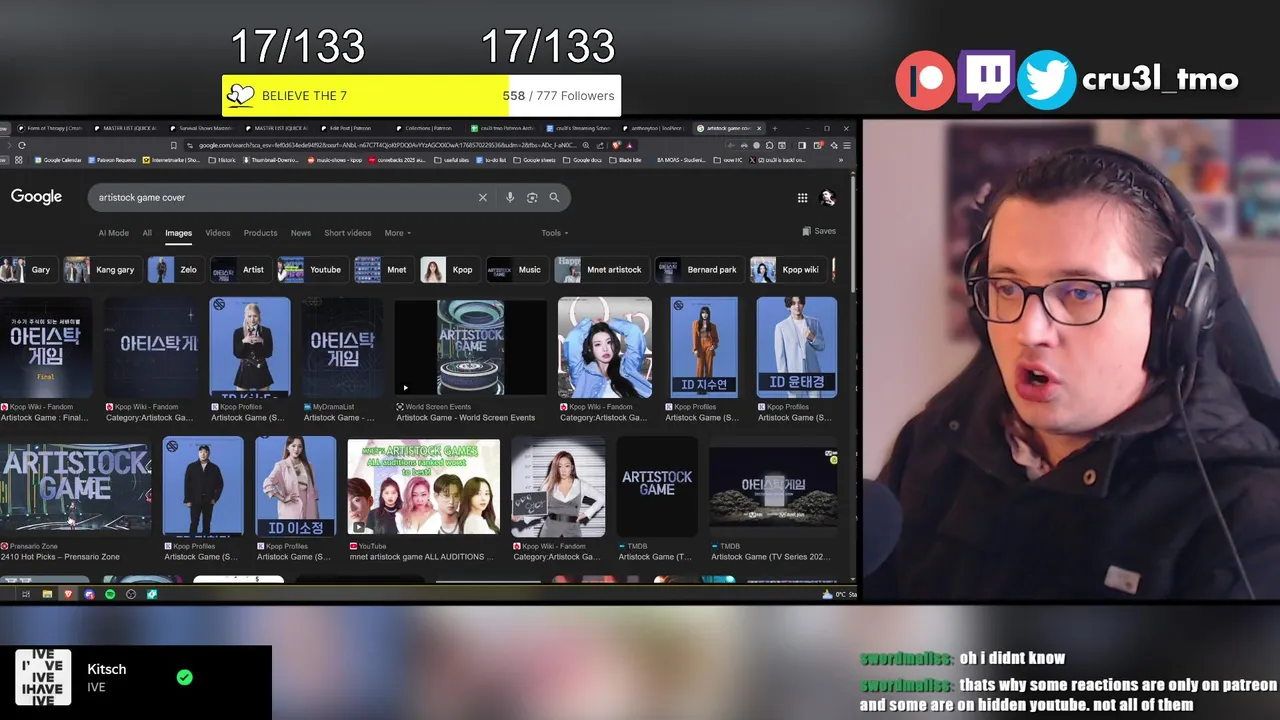Click the Google logo
Screen dimensions: 1280x720
click(36, 197)
